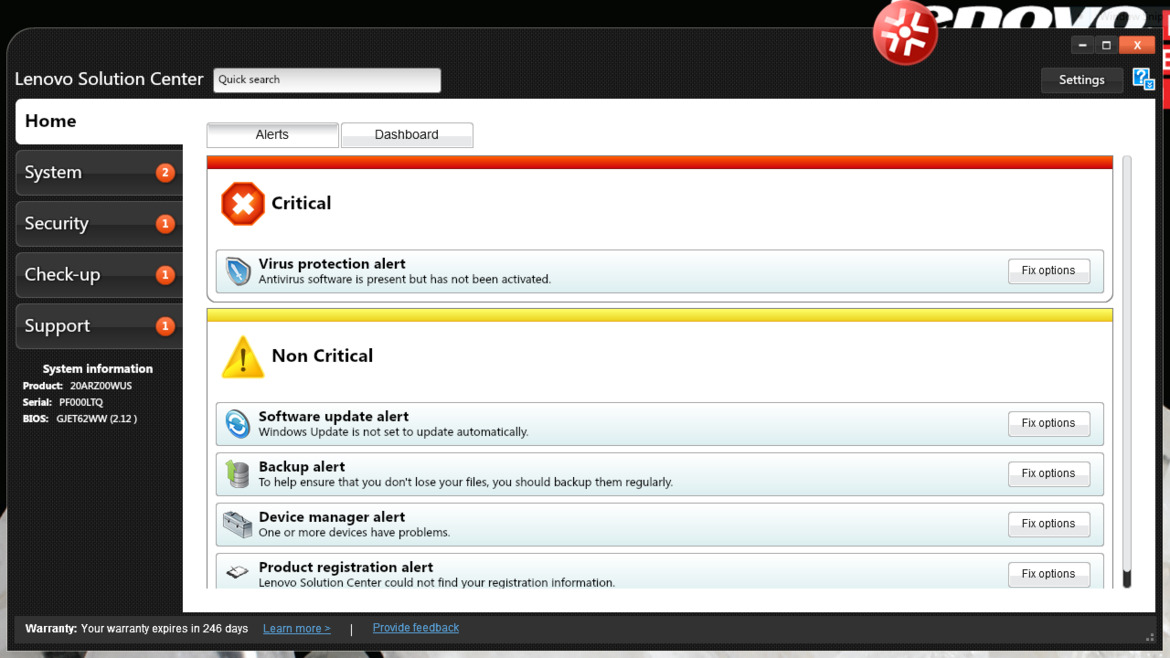Select the Backup alert title

[301, 467]
